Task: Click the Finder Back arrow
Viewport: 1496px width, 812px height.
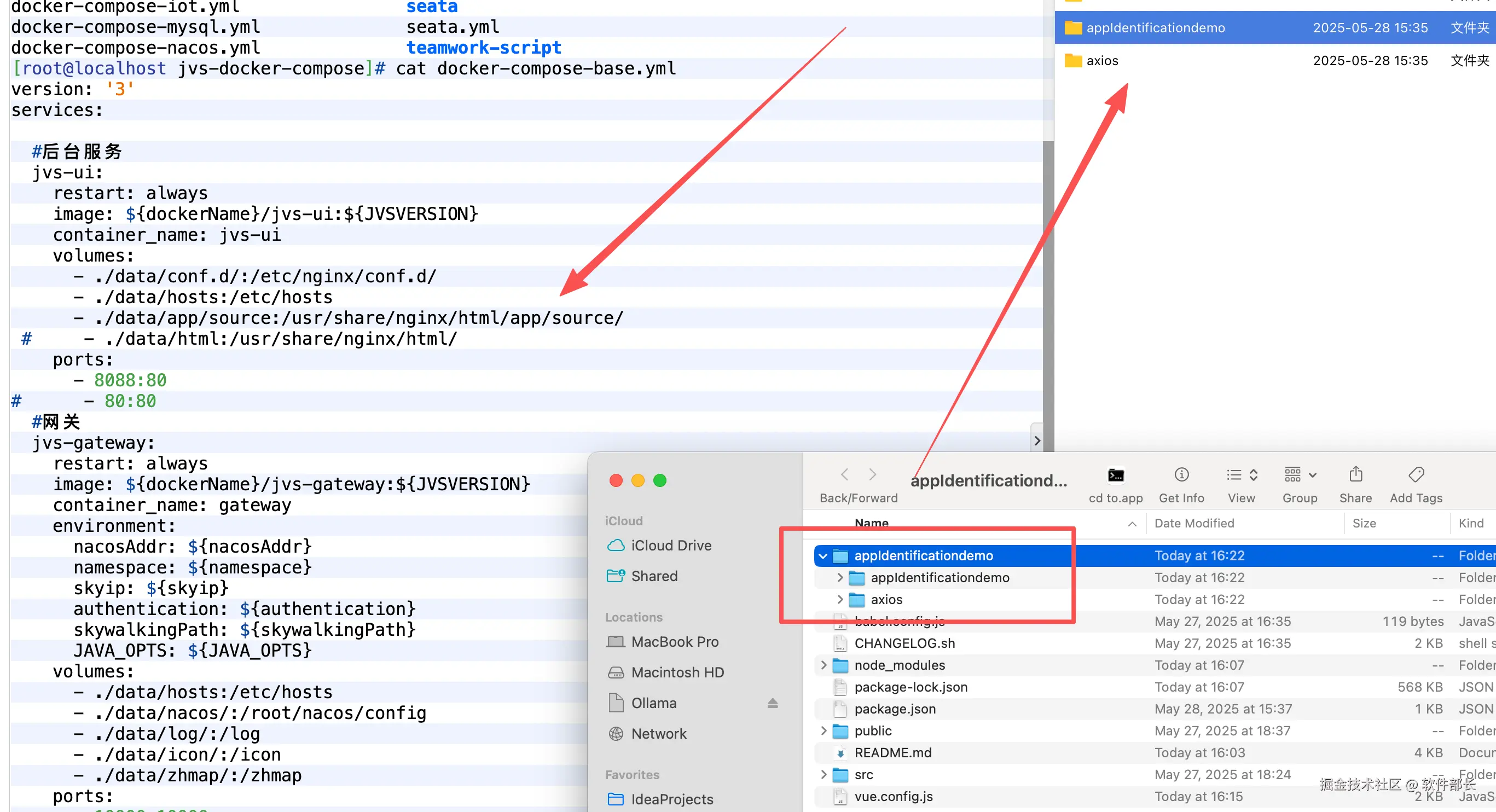Action: (845, 474)
